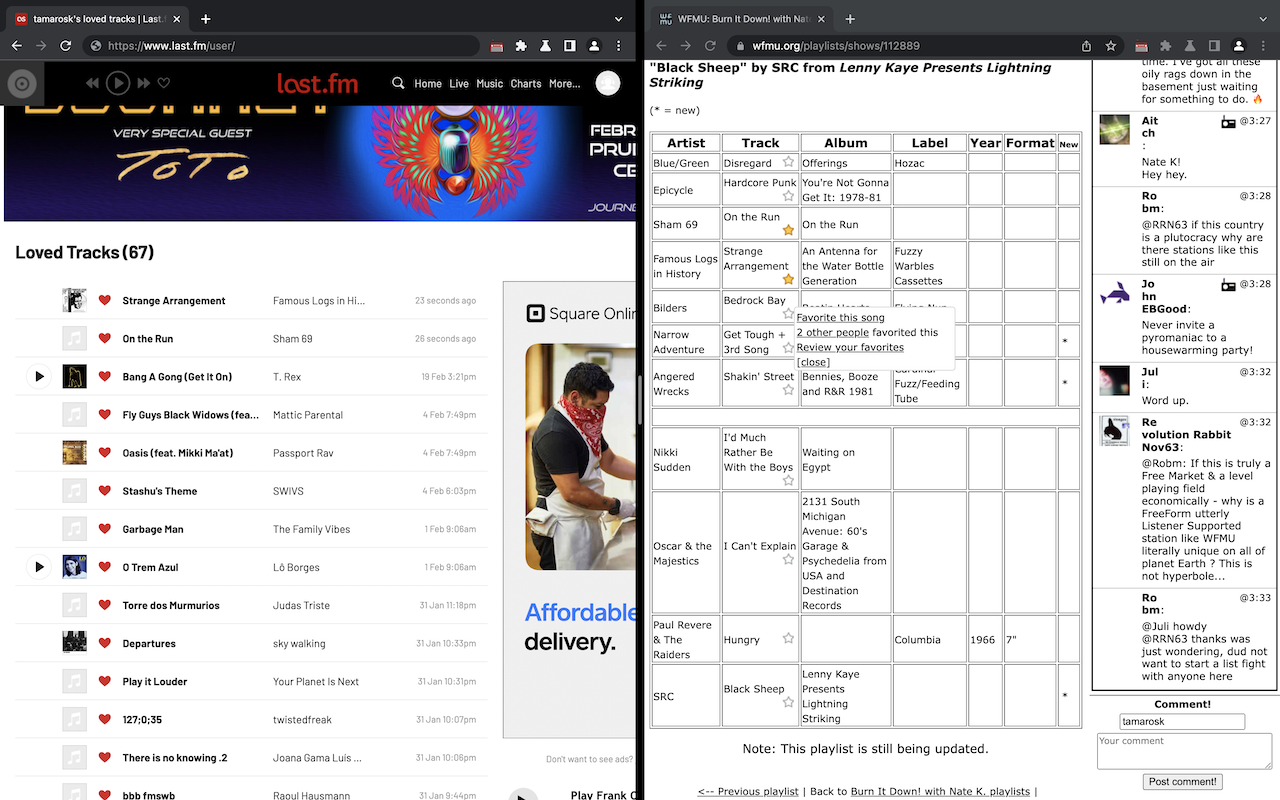Click the Last.fm header play button
1280x800 pixels.
pyautogui.click(x=117, y=83)
